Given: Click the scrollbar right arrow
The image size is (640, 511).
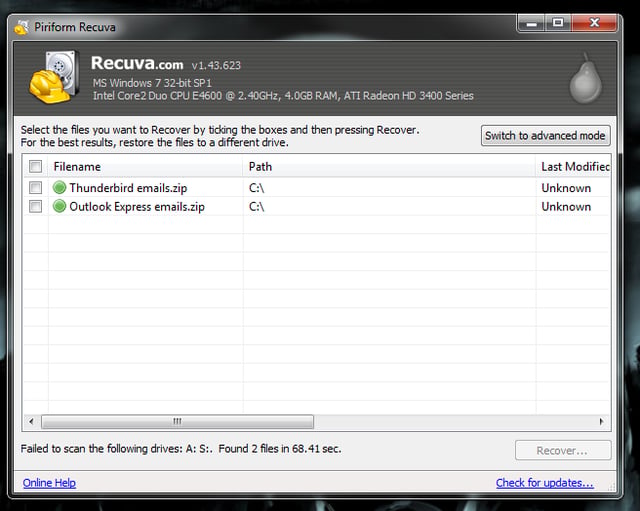Looking at the screenshot, I should [601, 422].
